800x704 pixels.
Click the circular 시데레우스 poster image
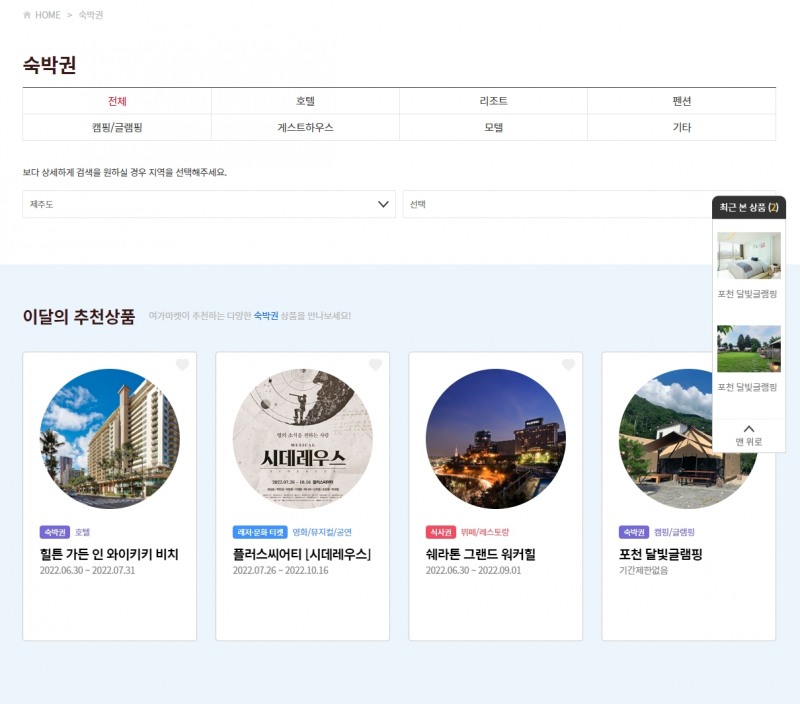pos(302,442)
